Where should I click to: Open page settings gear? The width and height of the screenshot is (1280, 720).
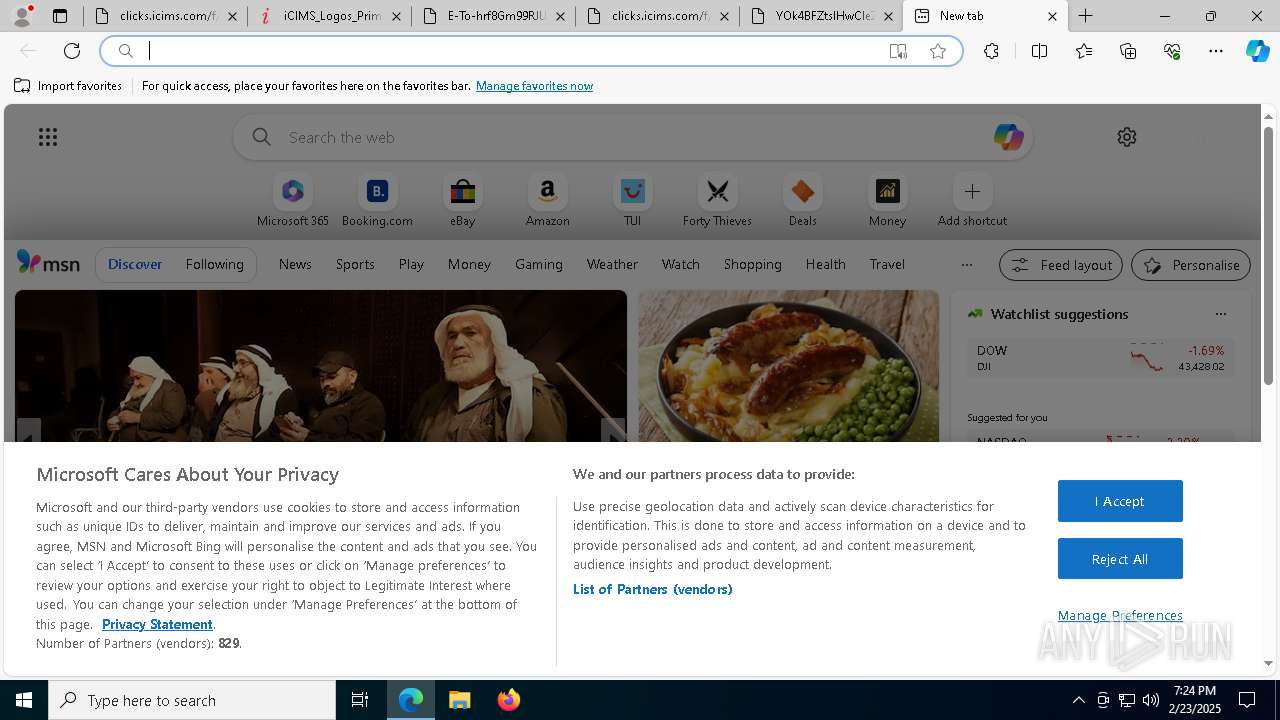coord(1127,137)
